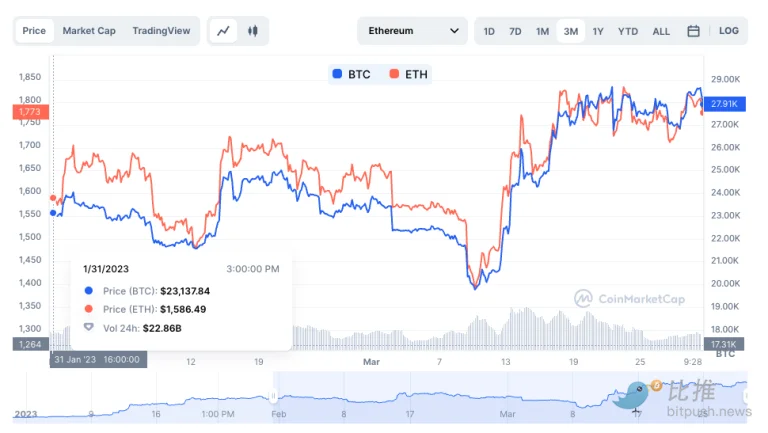This screenshot has height=433, width=768.
Task: Switch to line chart view icon
Action: (224, 31)
